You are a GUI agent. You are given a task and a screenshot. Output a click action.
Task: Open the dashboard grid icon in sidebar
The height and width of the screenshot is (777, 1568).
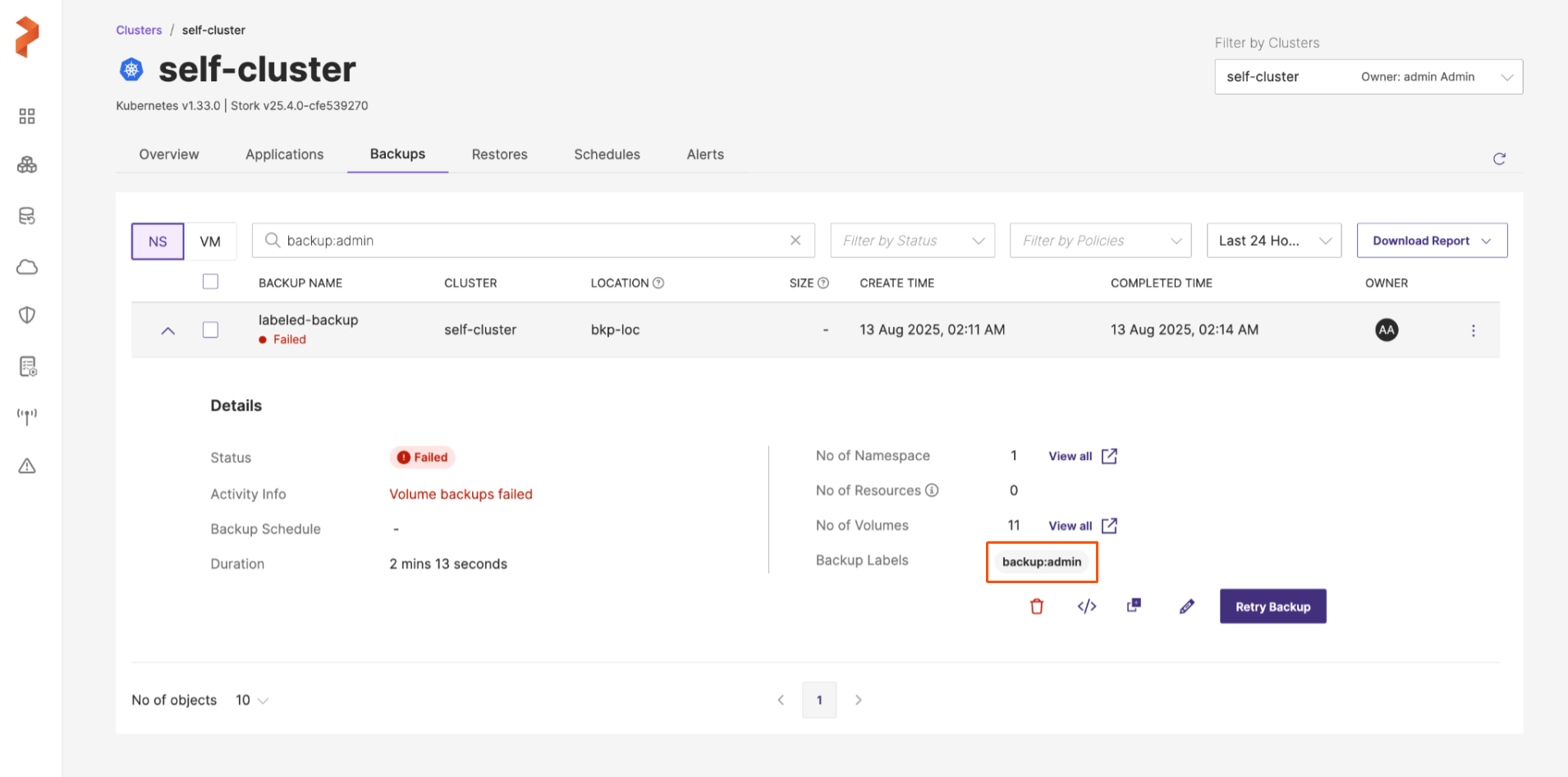point(27,116)
